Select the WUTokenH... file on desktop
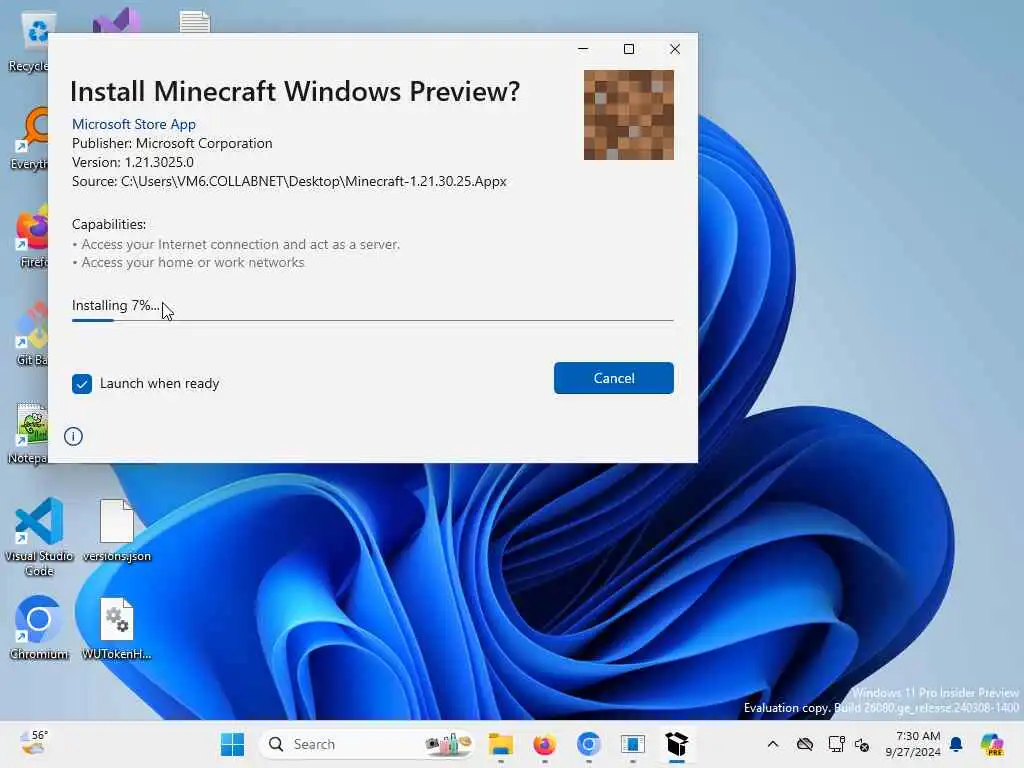This screenshot has width=1024, height=768. (117, 628)
